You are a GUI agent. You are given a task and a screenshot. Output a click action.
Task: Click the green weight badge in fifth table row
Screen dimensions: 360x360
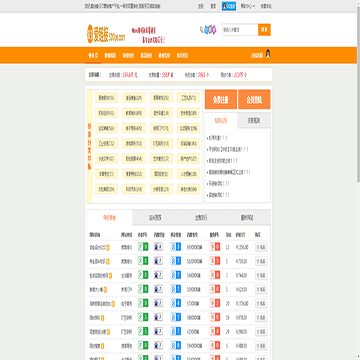point(143,303)
